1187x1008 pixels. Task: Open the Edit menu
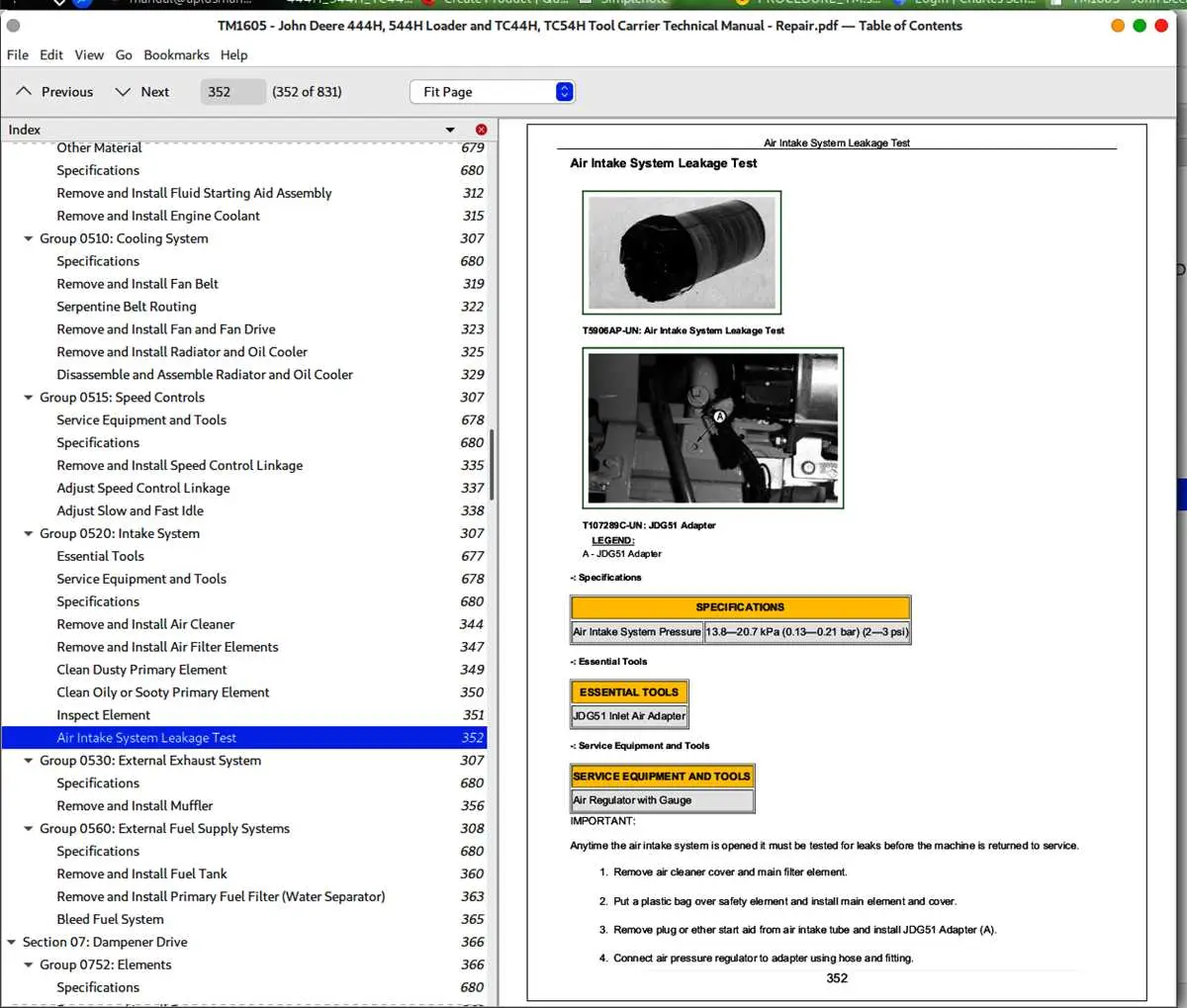51,55
